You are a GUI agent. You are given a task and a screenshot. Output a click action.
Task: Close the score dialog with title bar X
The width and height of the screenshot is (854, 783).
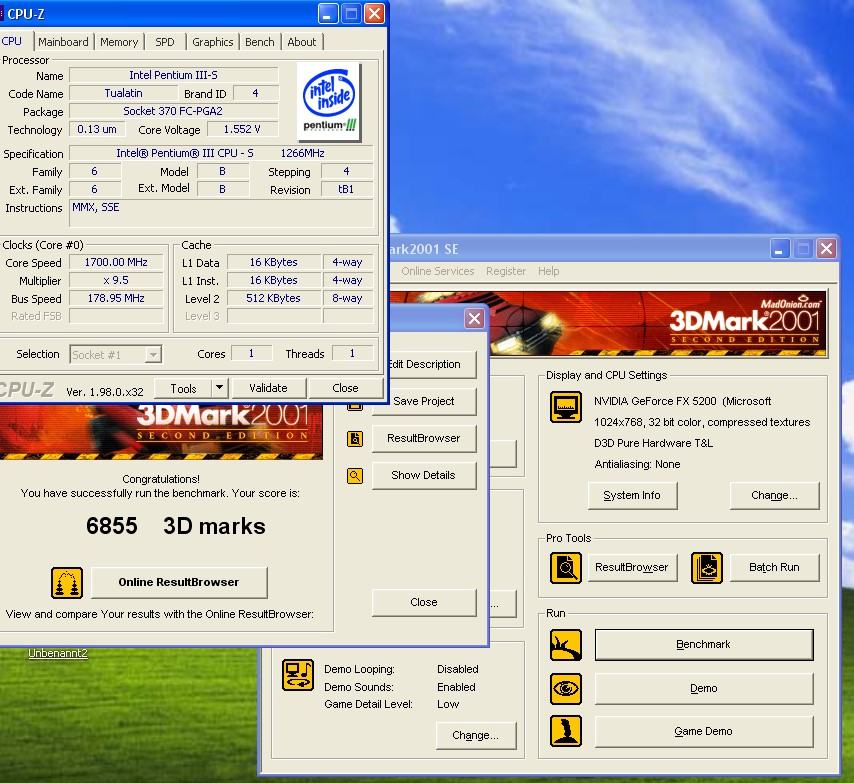(474, 319)
